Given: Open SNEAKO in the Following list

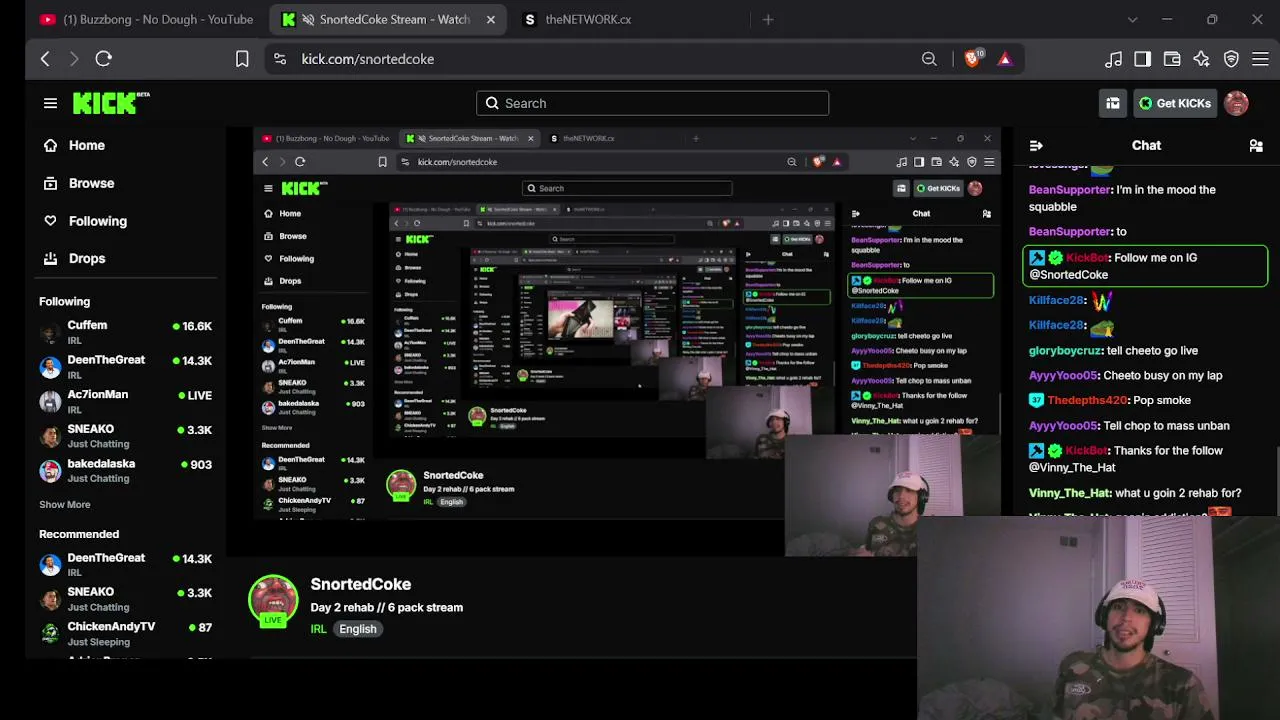Looking at the screenshot, I should [126, 436].
